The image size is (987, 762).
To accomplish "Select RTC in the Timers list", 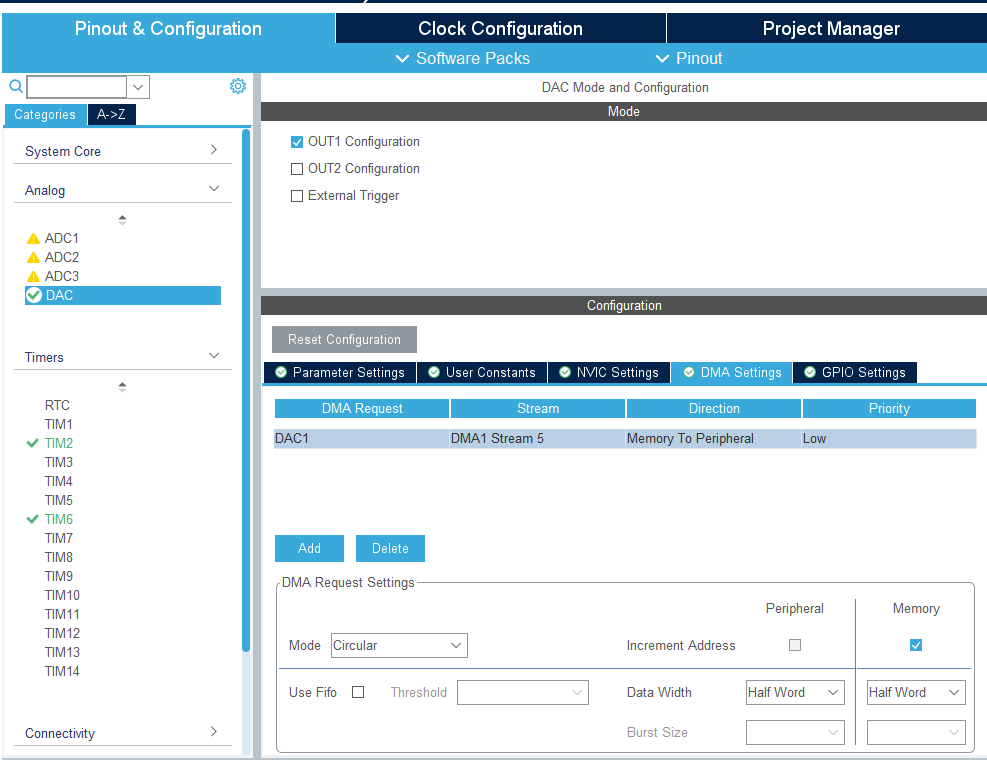I will [57, 405].
